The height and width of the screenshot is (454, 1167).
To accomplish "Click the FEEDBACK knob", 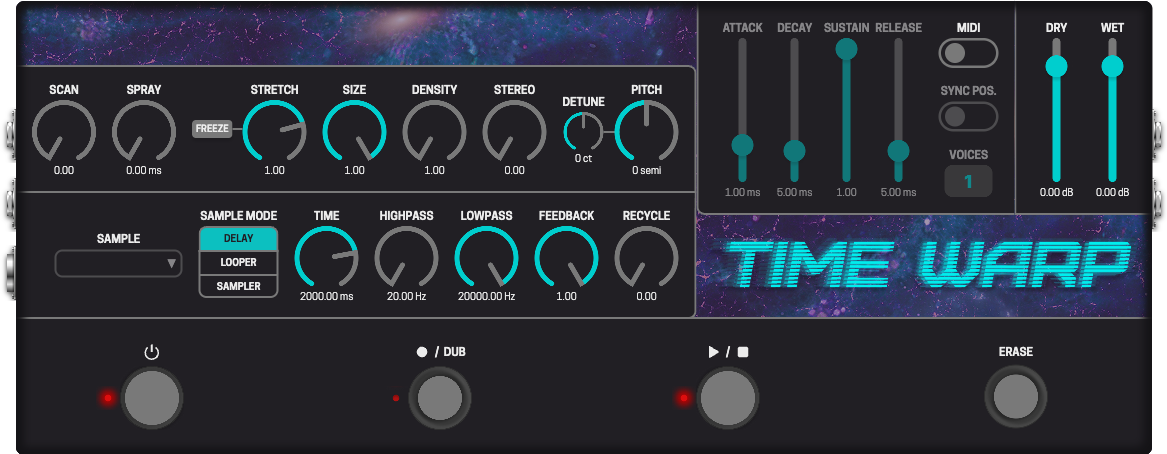I will [x=567, y=257].
